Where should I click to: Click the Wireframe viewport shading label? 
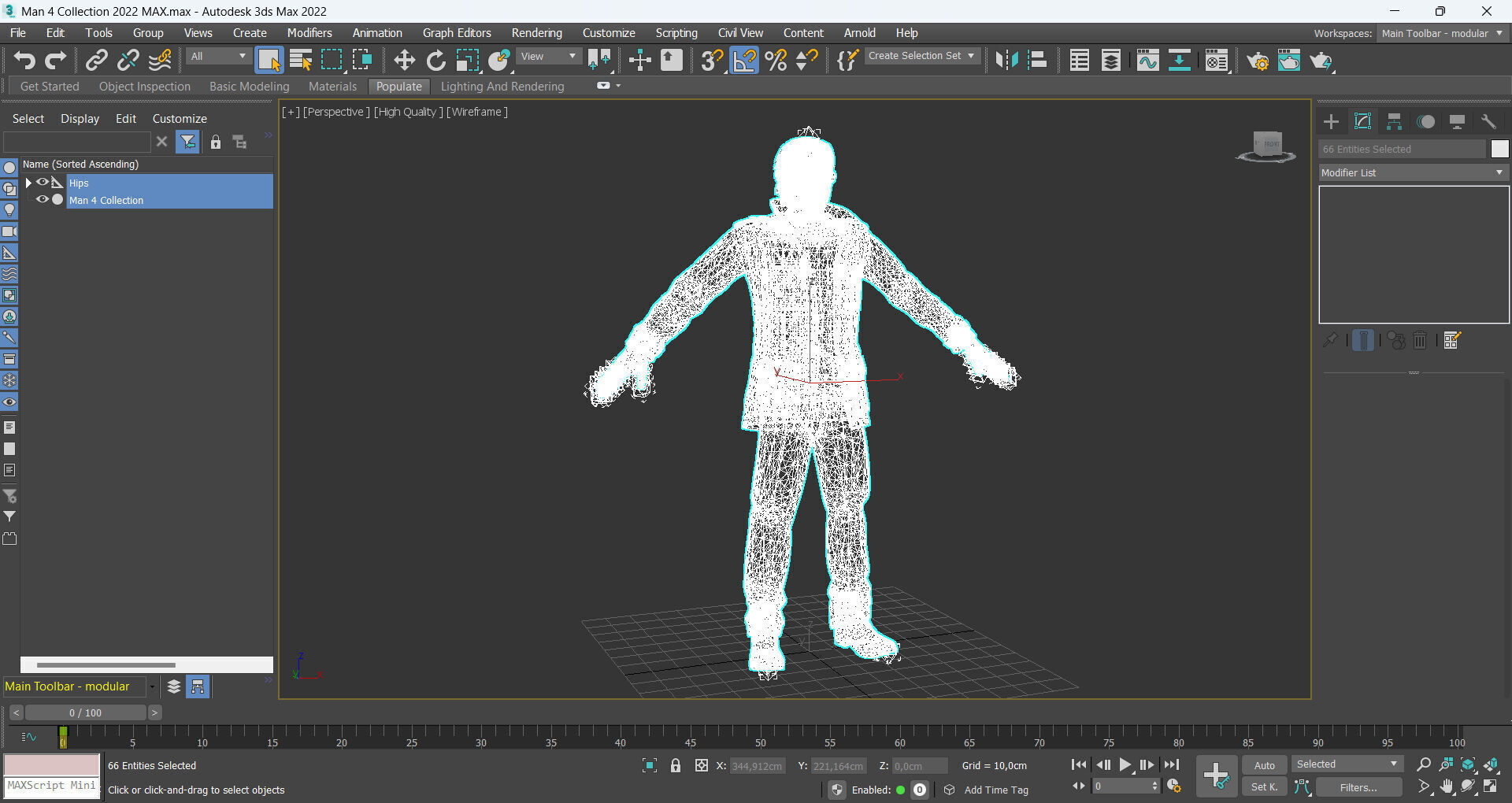click(x=476, y=112)
